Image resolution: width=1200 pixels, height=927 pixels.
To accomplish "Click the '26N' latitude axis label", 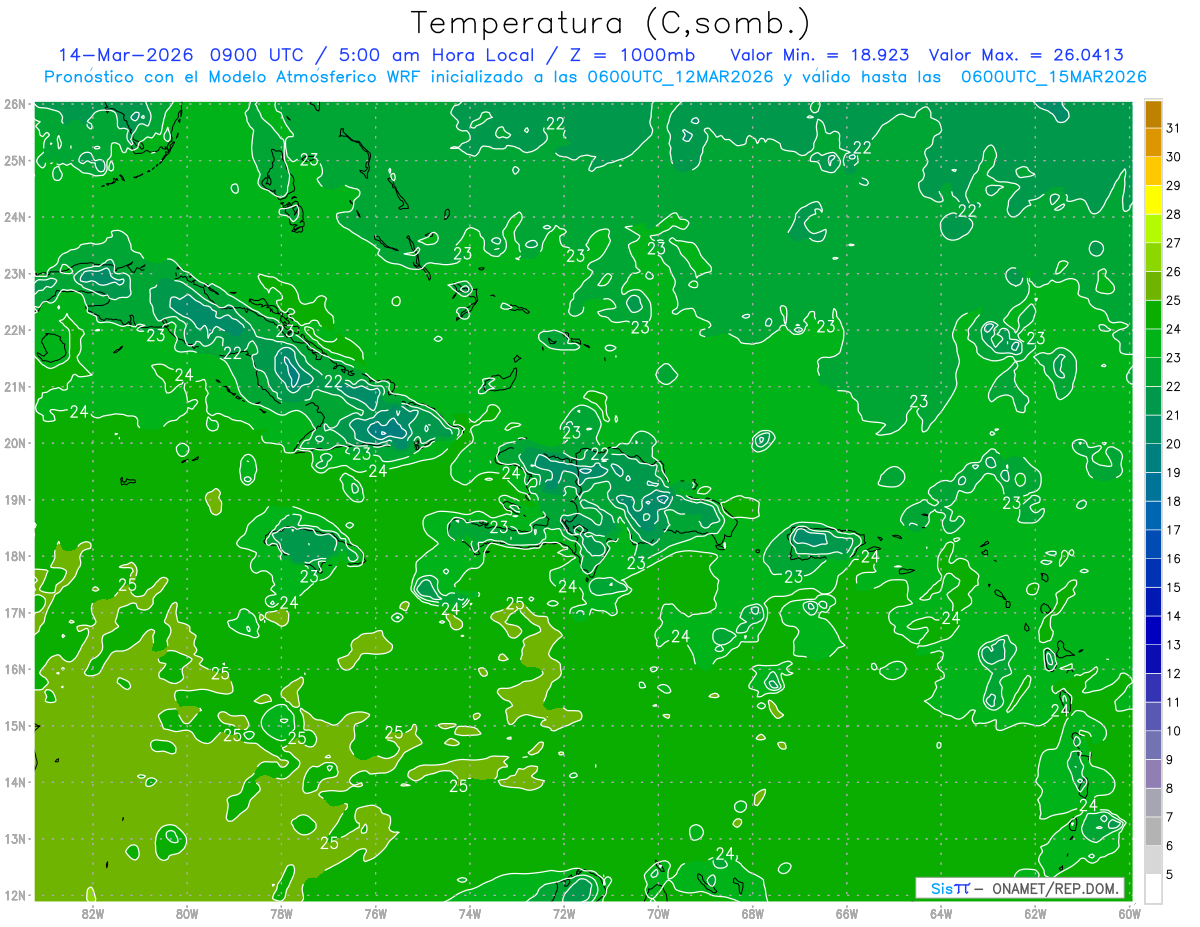I will (x=15, y=104).
